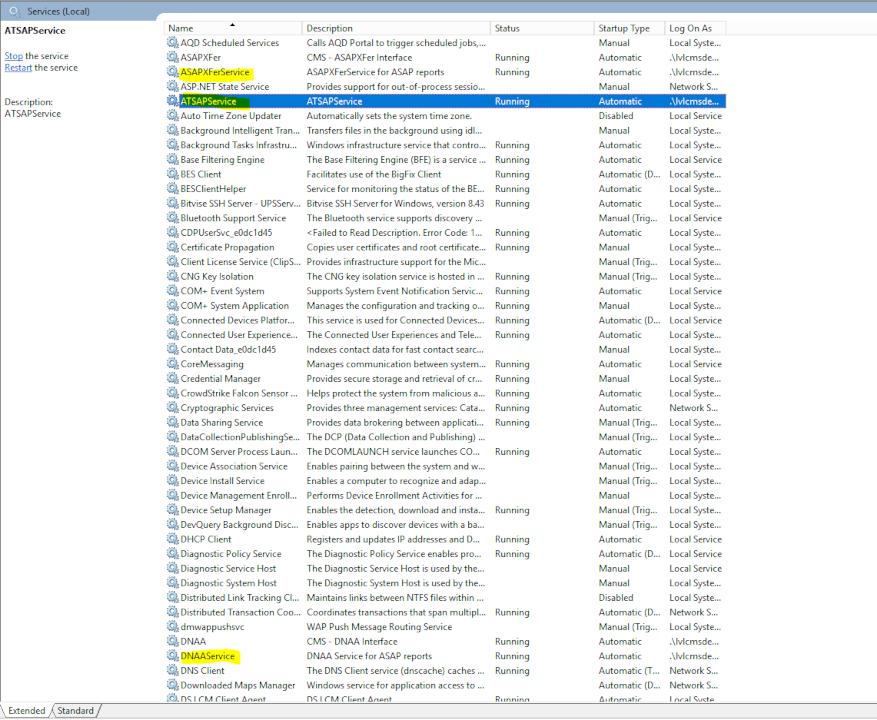877x720 pixels.
Task: Select Diagnostic Service Host row
Action: (x=445, y=568)
